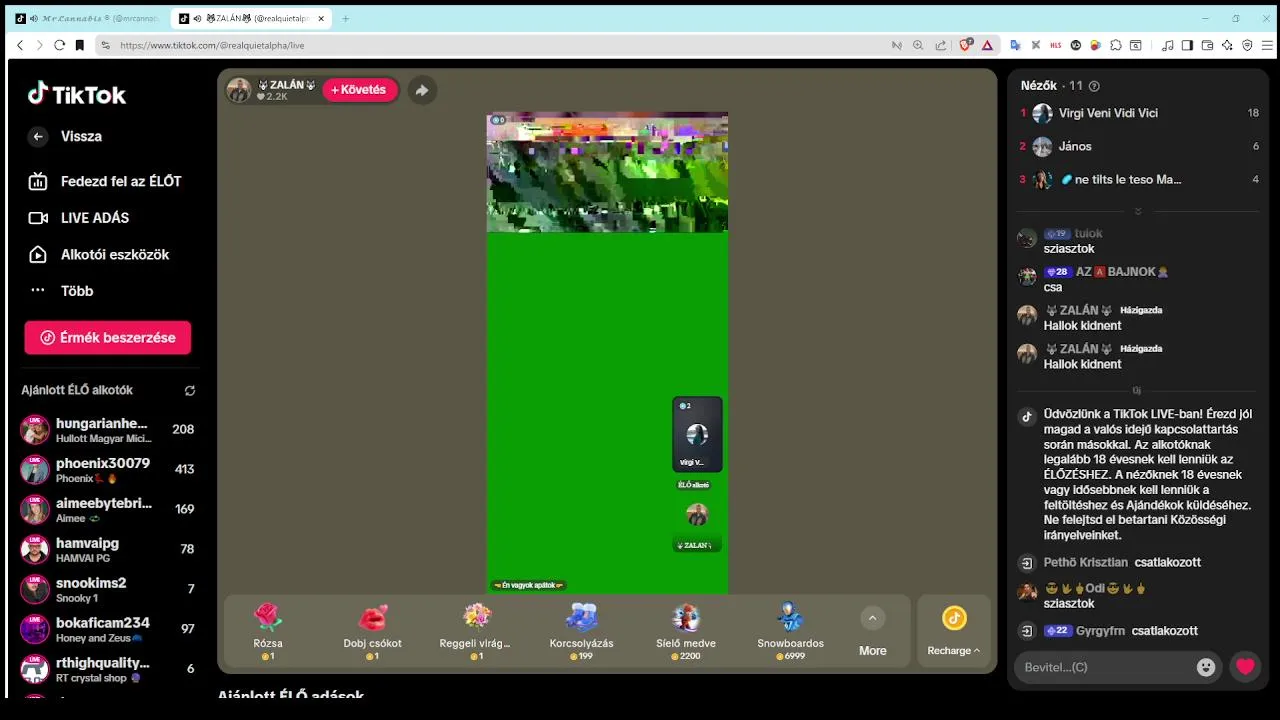Refresh the Ajánlott ÉLŐ alkotók list
1280x720 pixels.
point(190,391)
